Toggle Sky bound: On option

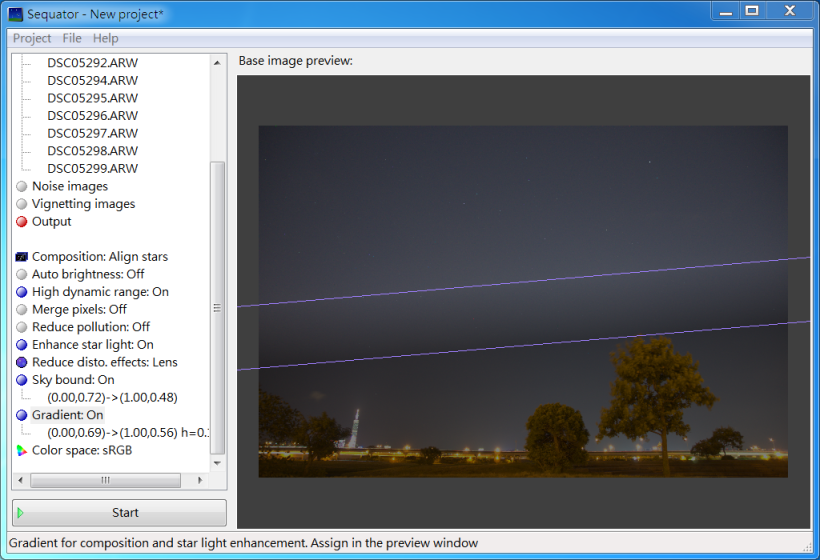pos(73,380)
